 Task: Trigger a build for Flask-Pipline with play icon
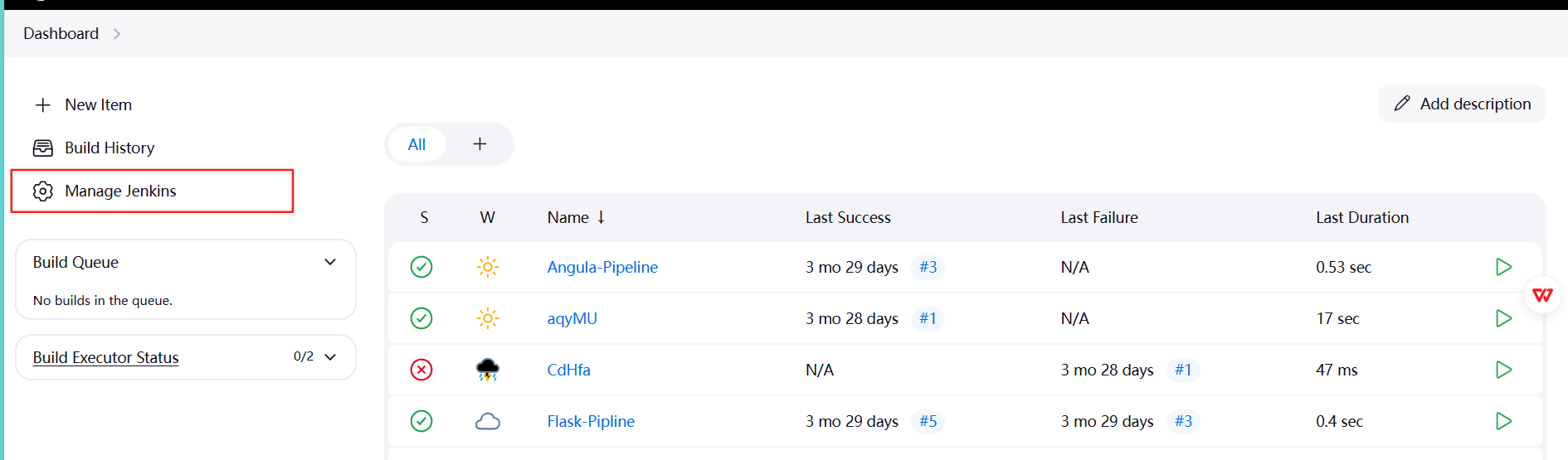tap(1503, 421)
